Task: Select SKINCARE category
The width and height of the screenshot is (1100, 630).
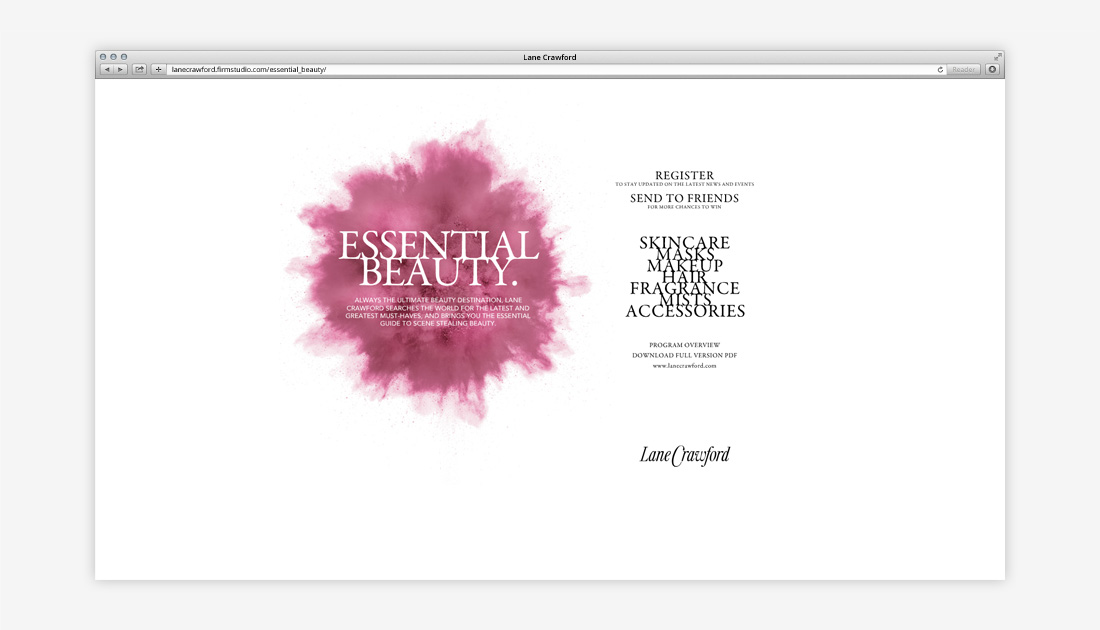Action: click(x=685, y=242)
